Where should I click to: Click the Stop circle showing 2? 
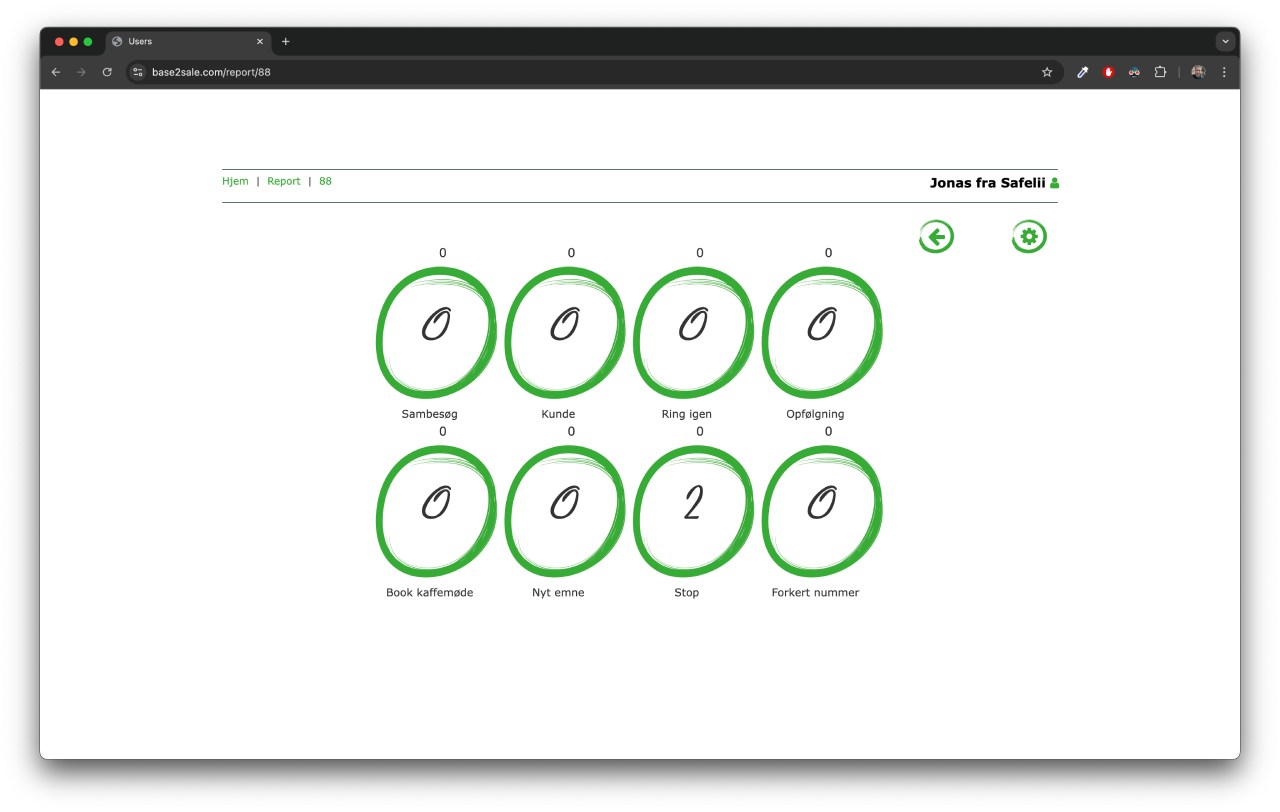[x=693, y=511]
